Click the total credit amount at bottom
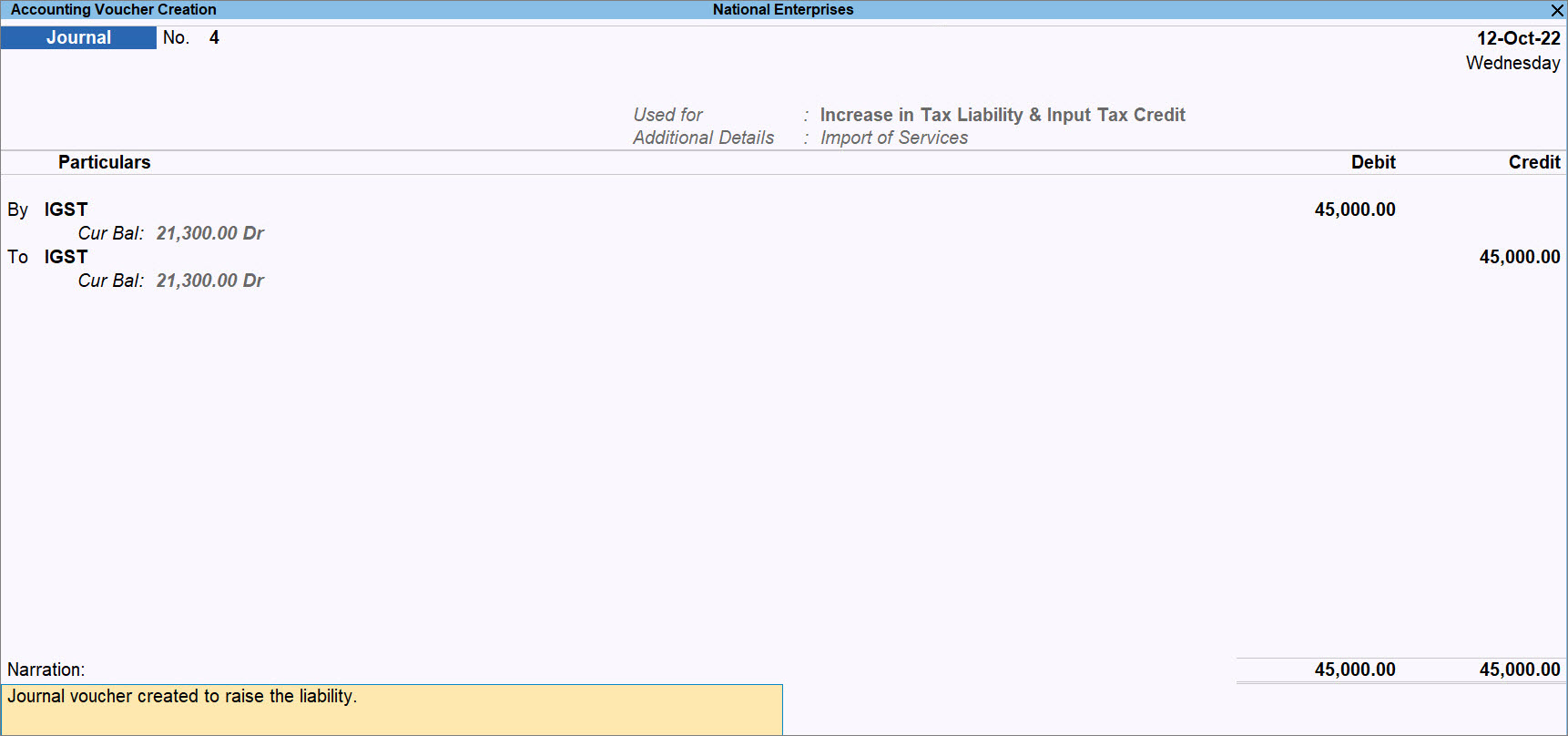Image resolution: width=1568 pixels, height=736 pixels. click(x=1520, y=670)
